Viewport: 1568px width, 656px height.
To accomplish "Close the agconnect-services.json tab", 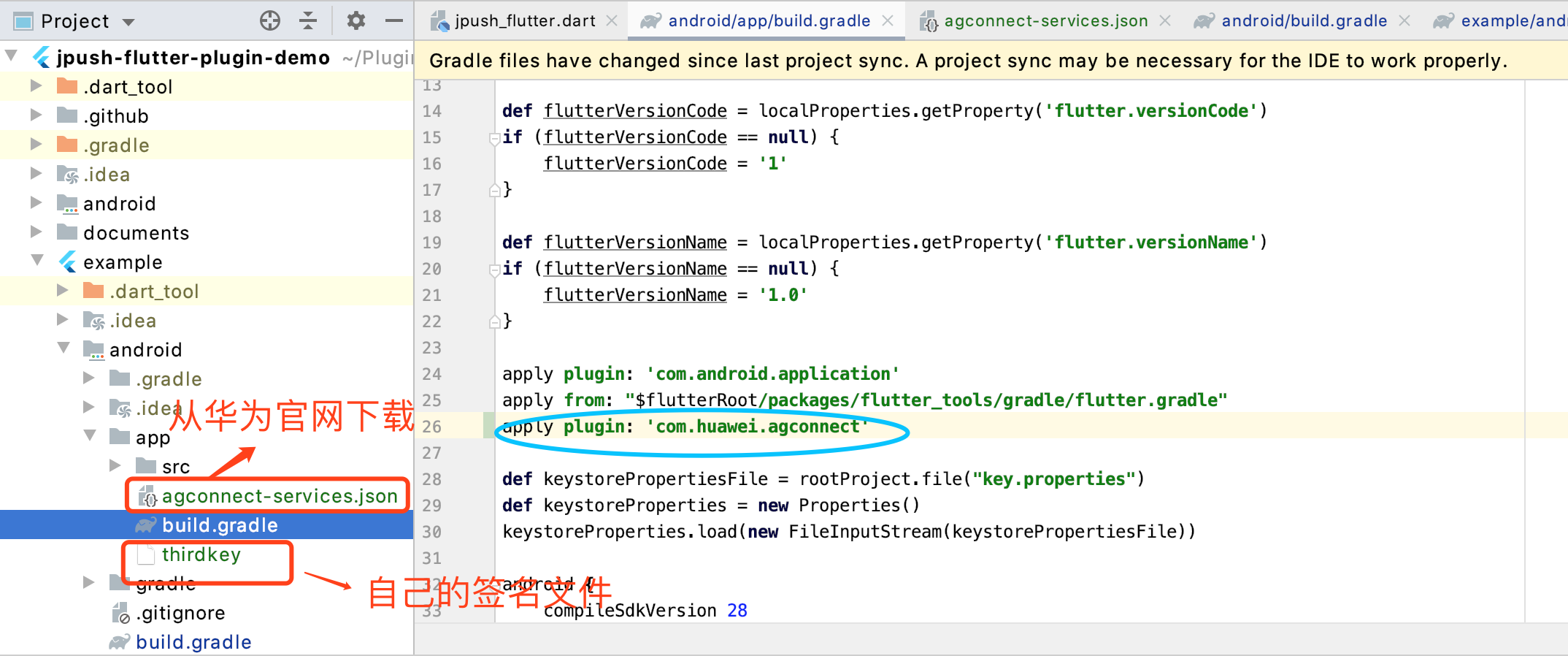I will click(x=1165, y=21).
